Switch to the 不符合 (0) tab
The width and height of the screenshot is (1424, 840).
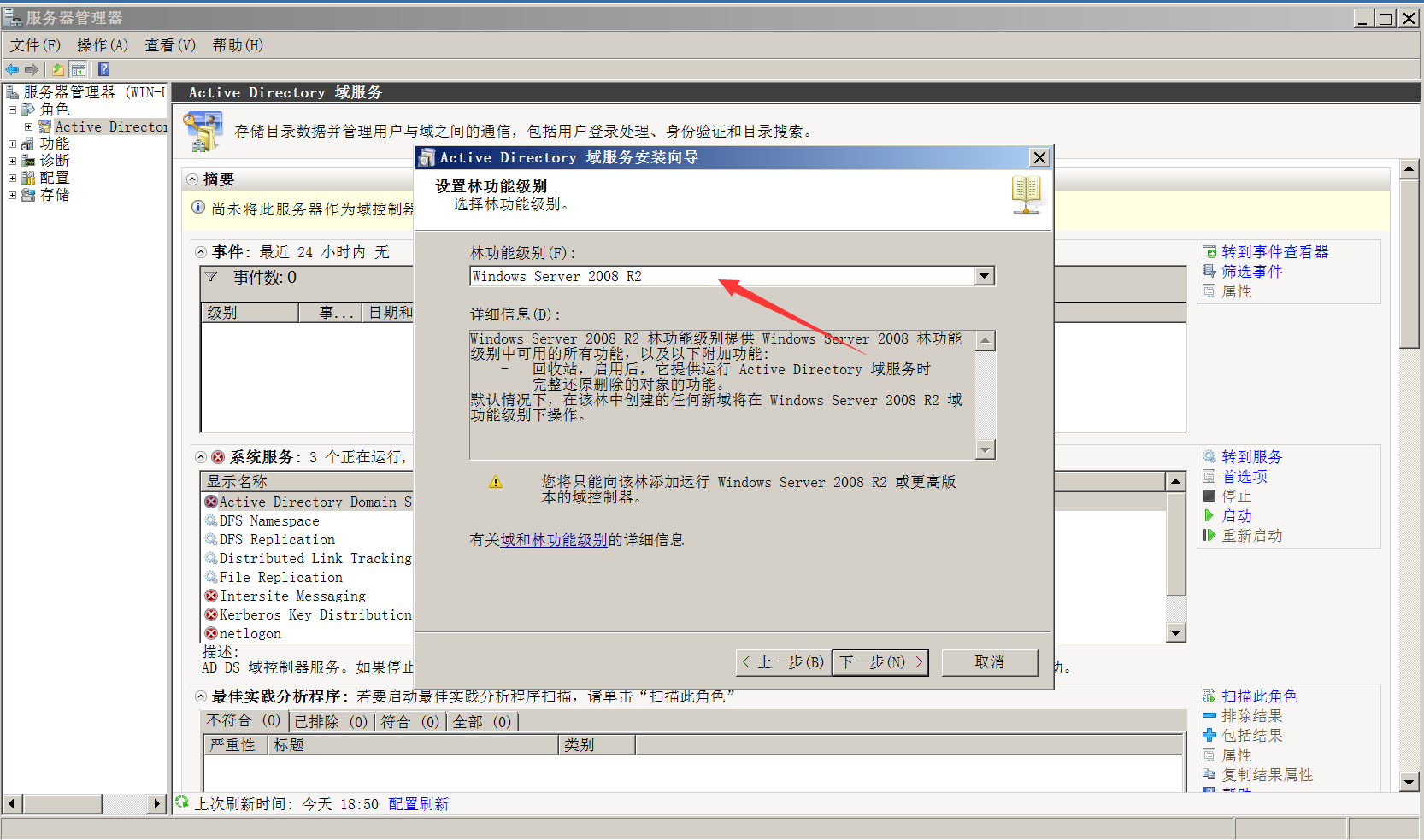(244, 721)
